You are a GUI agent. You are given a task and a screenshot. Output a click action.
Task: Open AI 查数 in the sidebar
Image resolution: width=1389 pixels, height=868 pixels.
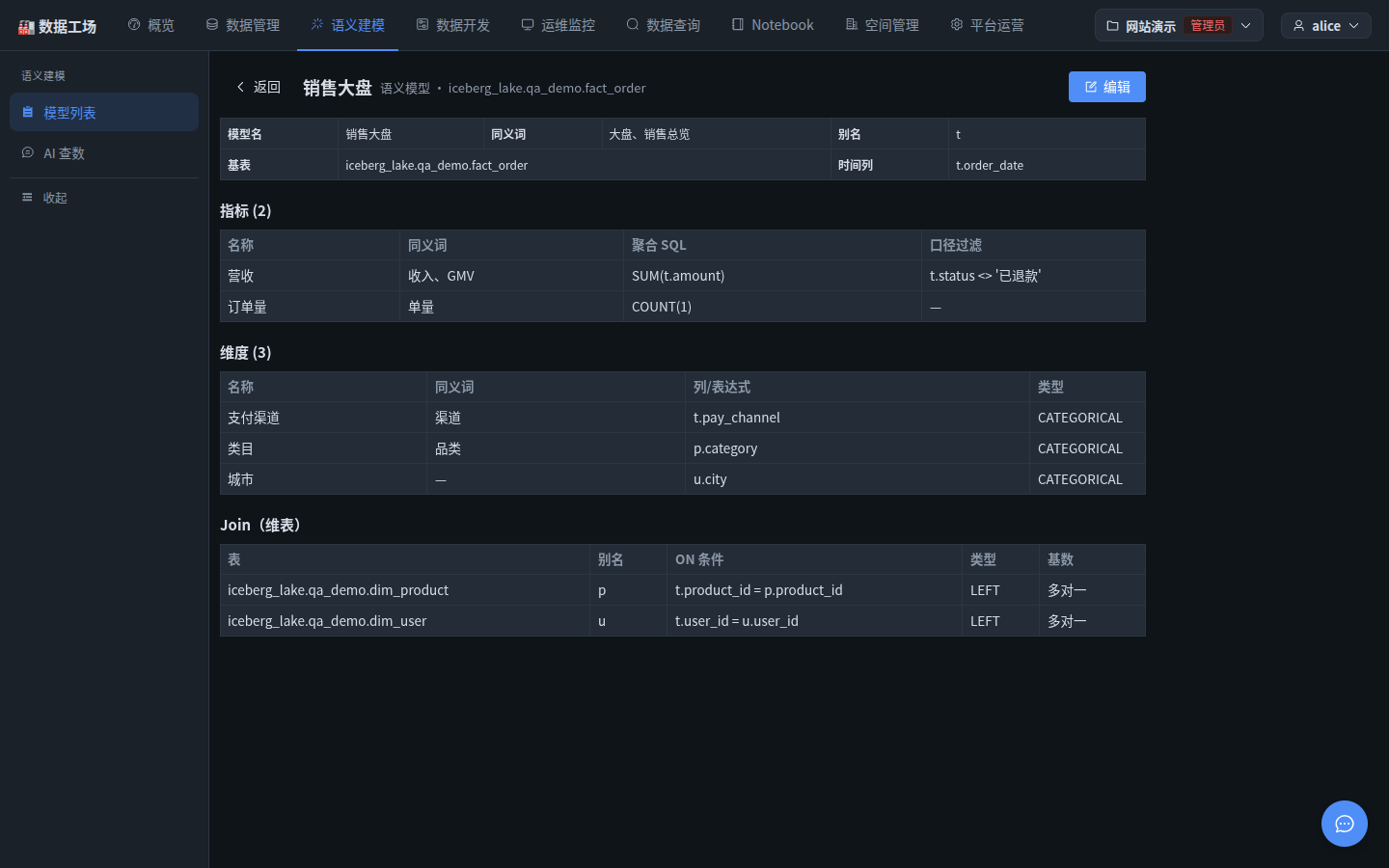(104, 152)
